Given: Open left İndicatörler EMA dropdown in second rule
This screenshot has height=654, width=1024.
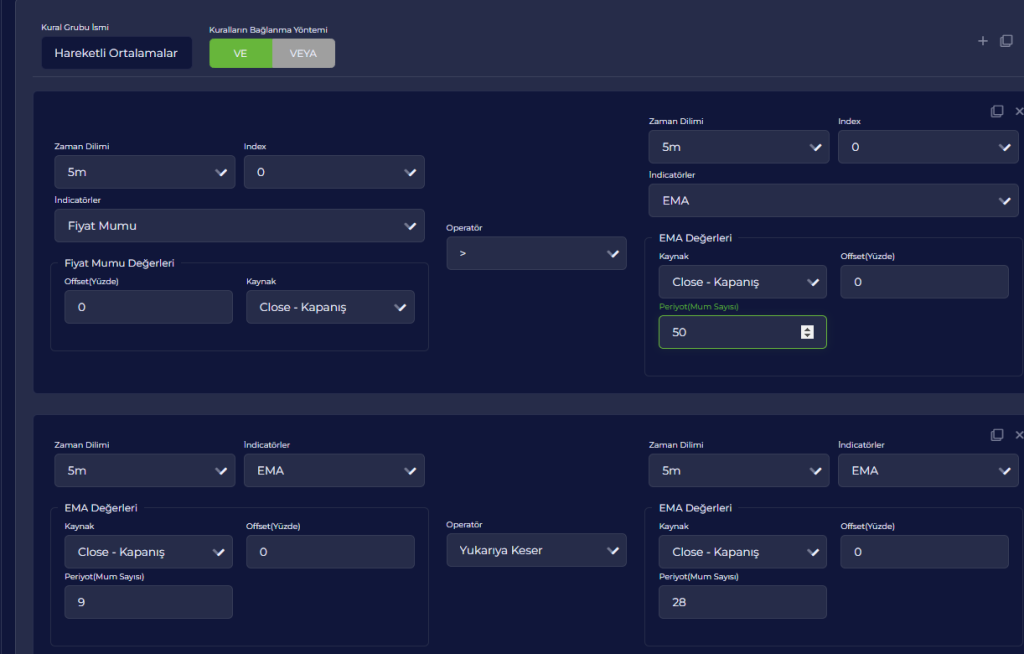Looking at the screenshot, I should 334,470.
